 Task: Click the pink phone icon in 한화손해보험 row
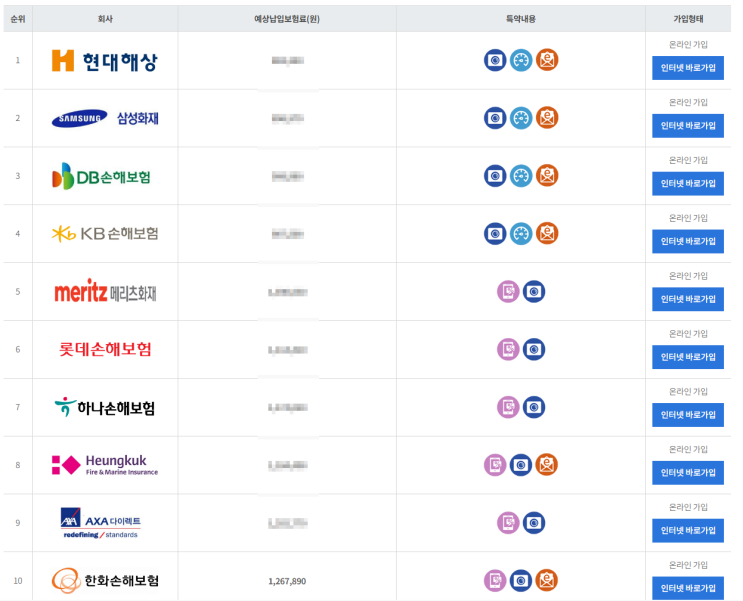pos(495,581)
